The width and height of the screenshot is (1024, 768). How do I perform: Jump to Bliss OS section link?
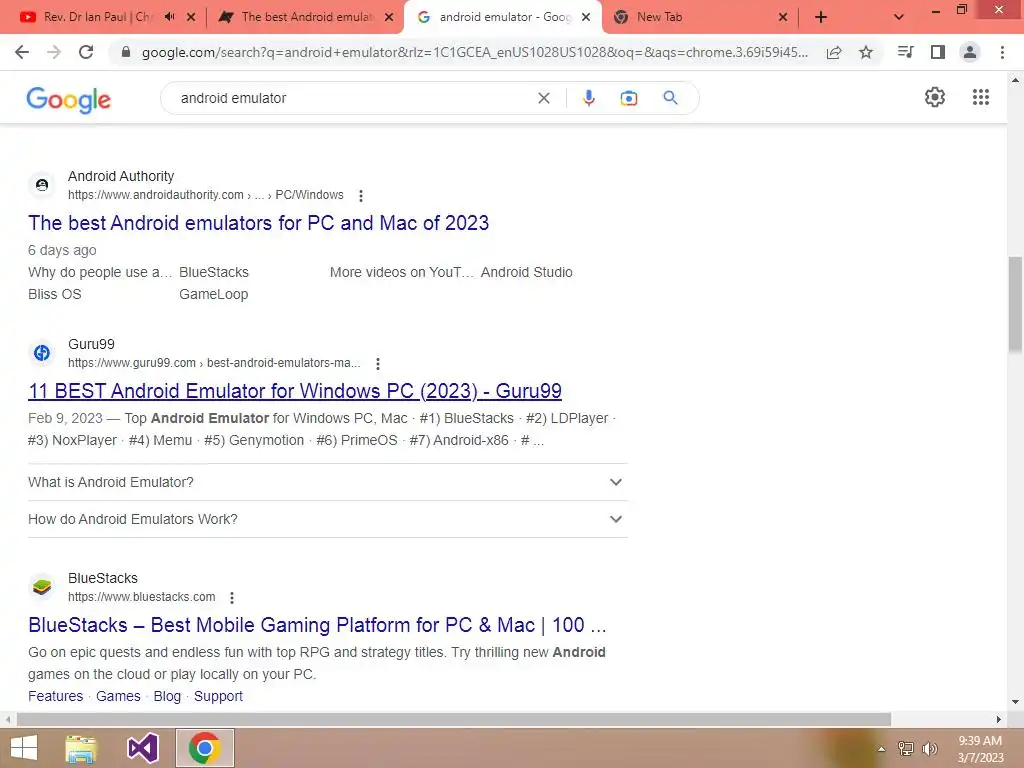[55, 295]
